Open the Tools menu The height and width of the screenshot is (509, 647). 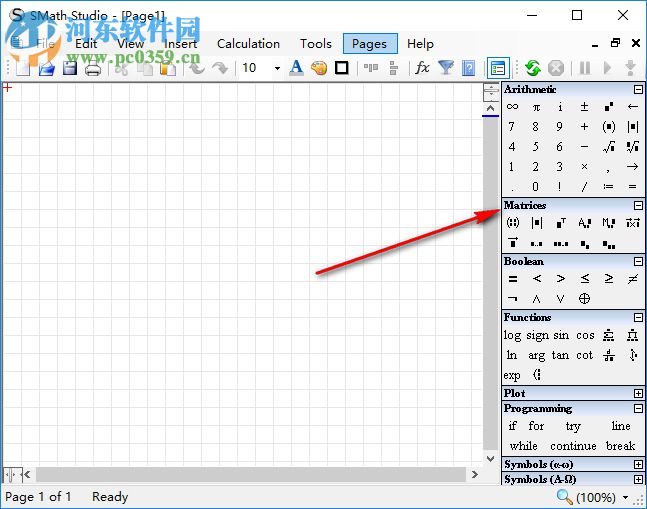(316, 44)
